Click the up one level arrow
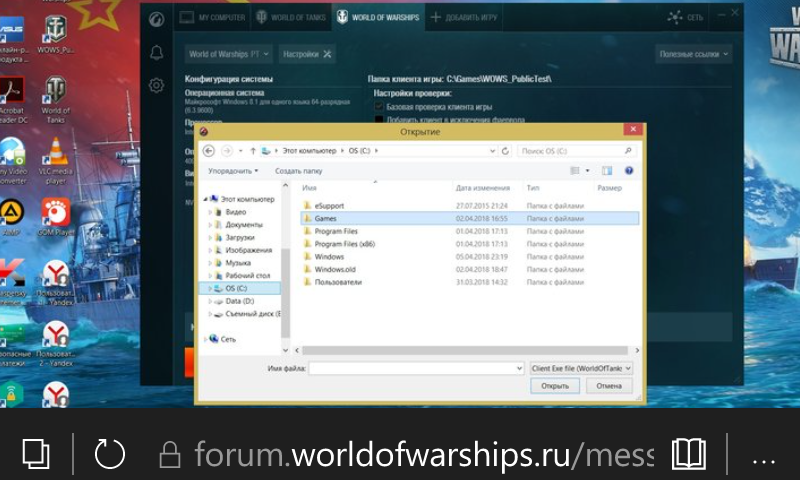The image size is (800, 480). (x=253, y=151)
